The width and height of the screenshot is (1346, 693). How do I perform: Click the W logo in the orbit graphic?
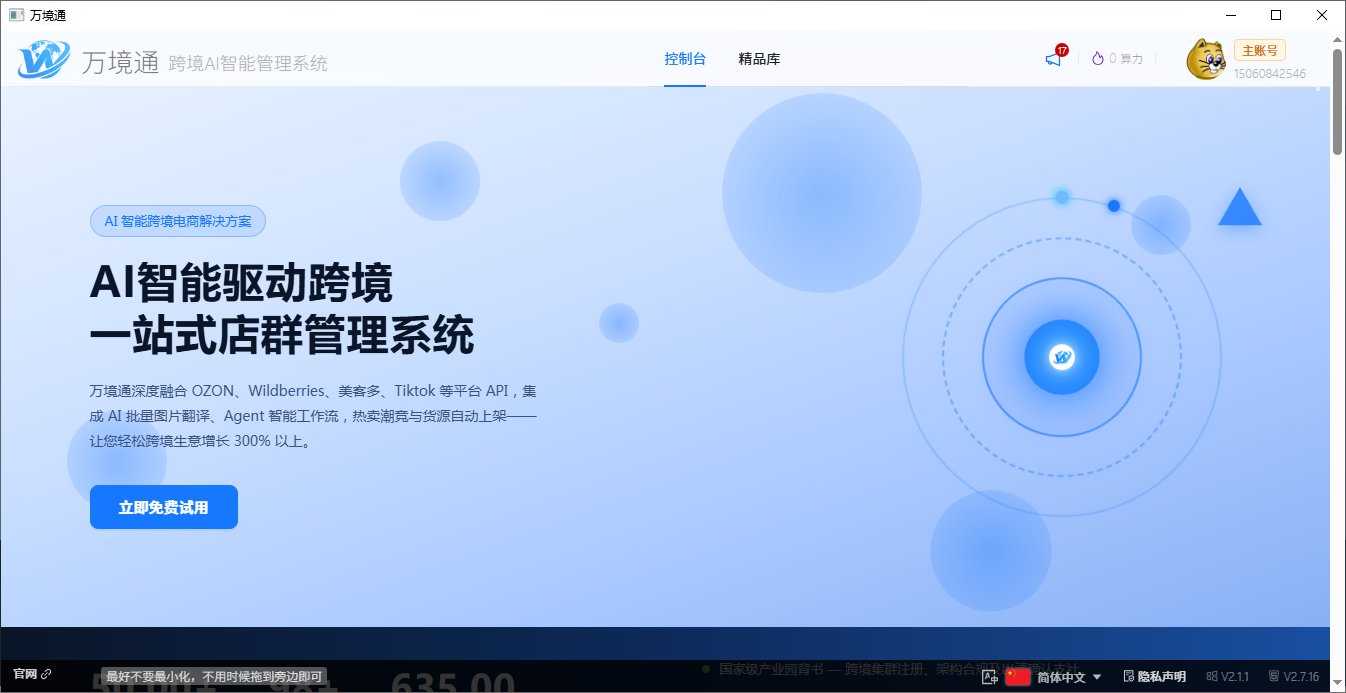click(1062, 357)
